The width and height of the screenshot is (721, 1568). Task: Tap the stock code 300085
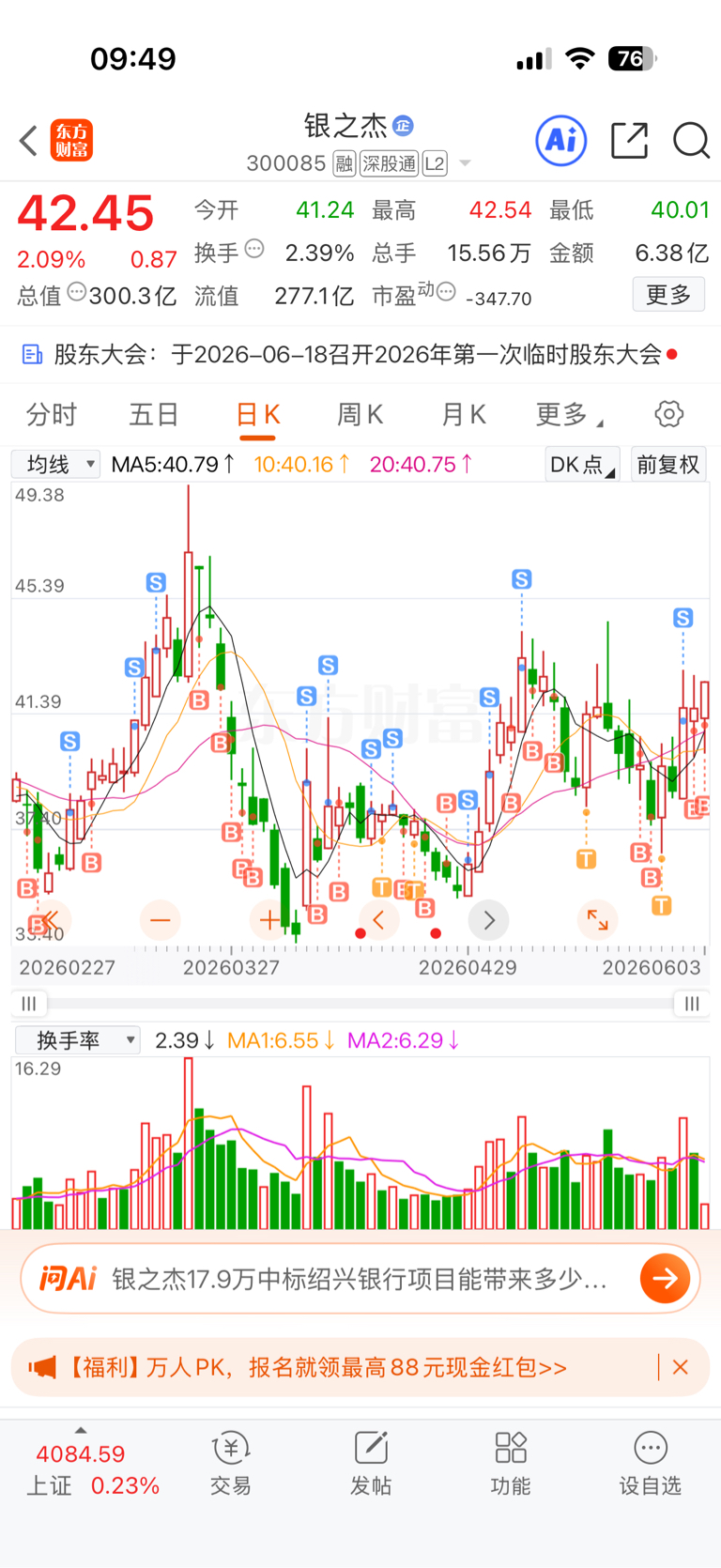coord(286,164)
